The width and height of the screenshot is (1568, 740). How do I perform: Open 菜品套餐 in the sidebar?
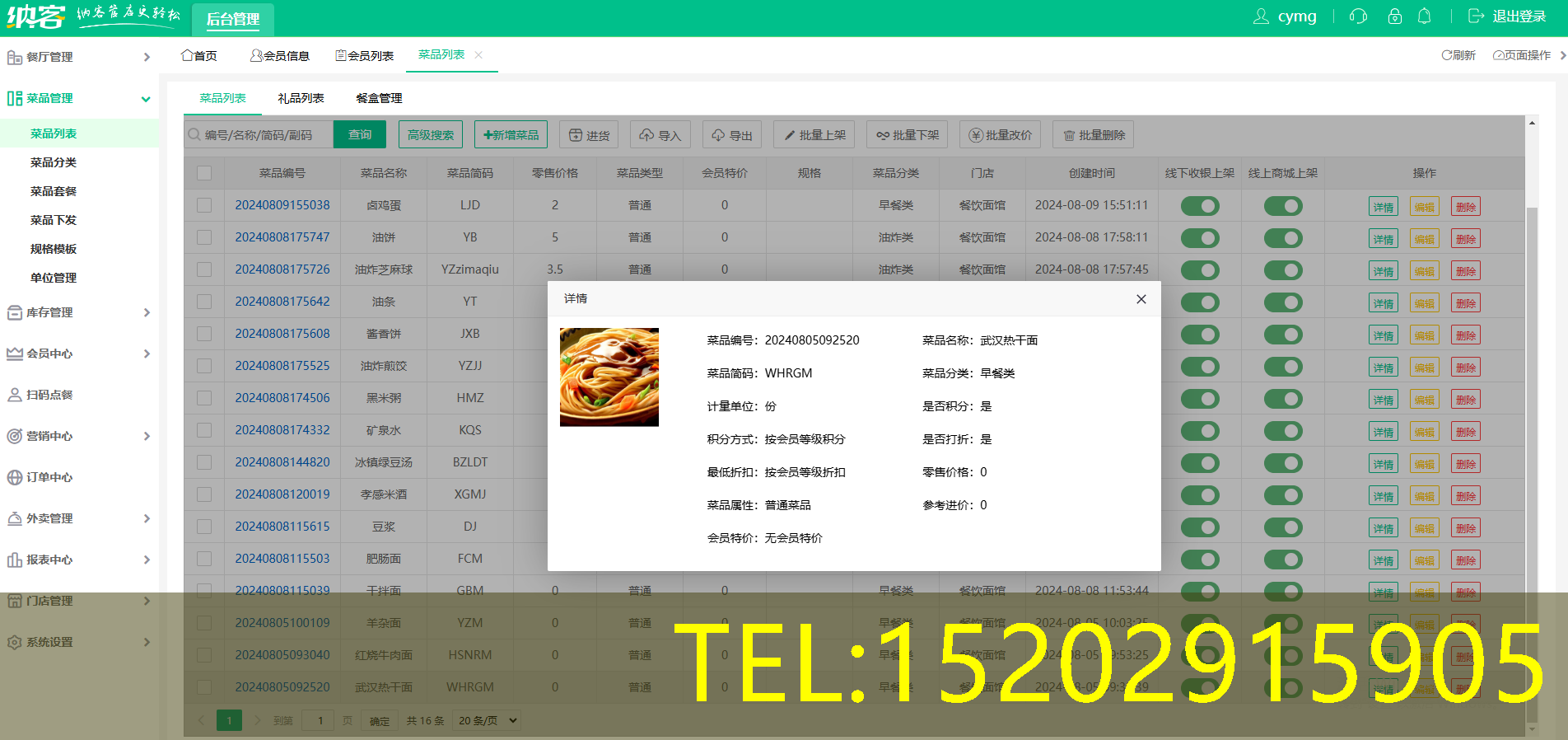pyautogui.click(x=54, y=191)
